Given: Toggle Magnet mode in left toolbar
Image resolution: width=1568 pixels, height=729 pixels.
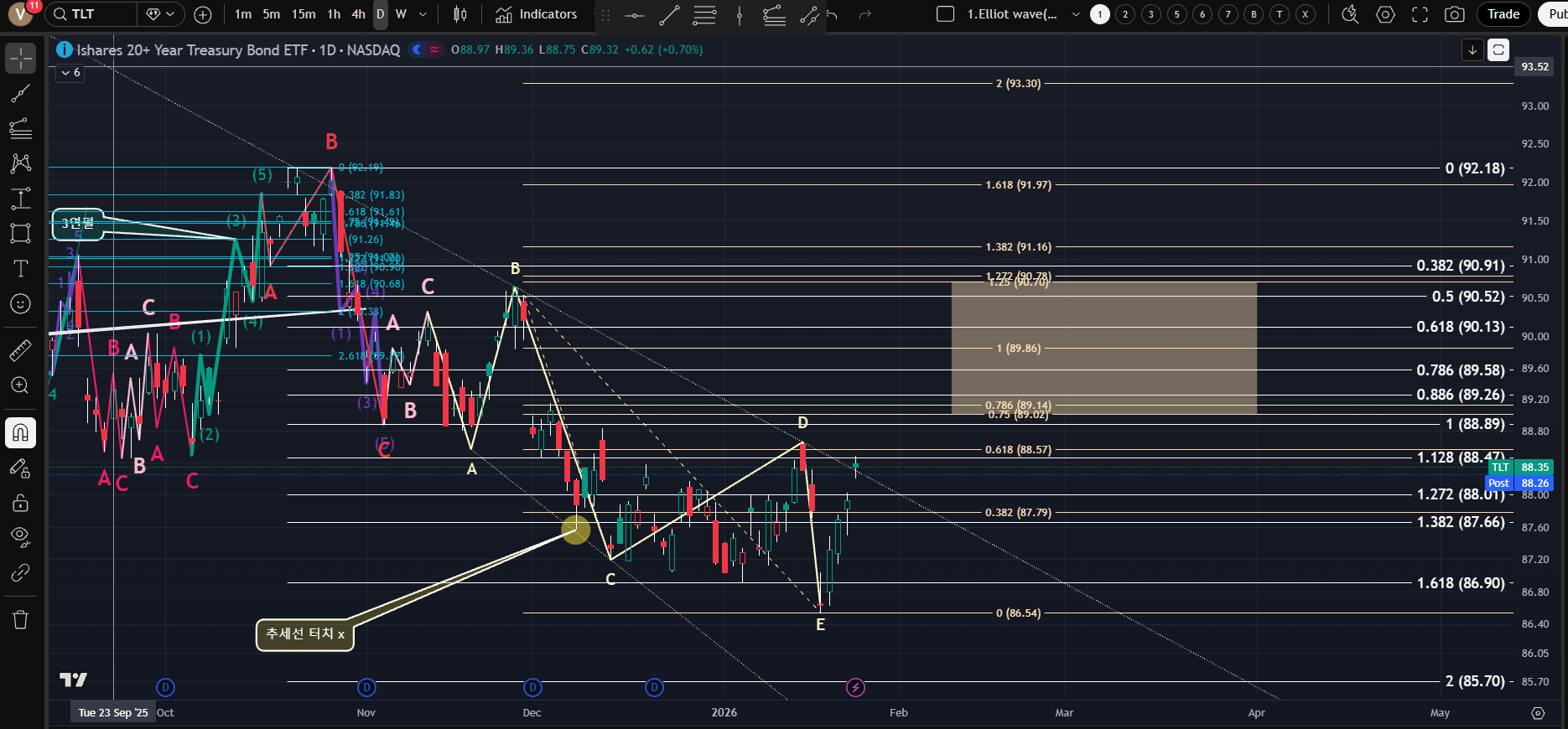Looking at the screenshot, I should 21,432.
